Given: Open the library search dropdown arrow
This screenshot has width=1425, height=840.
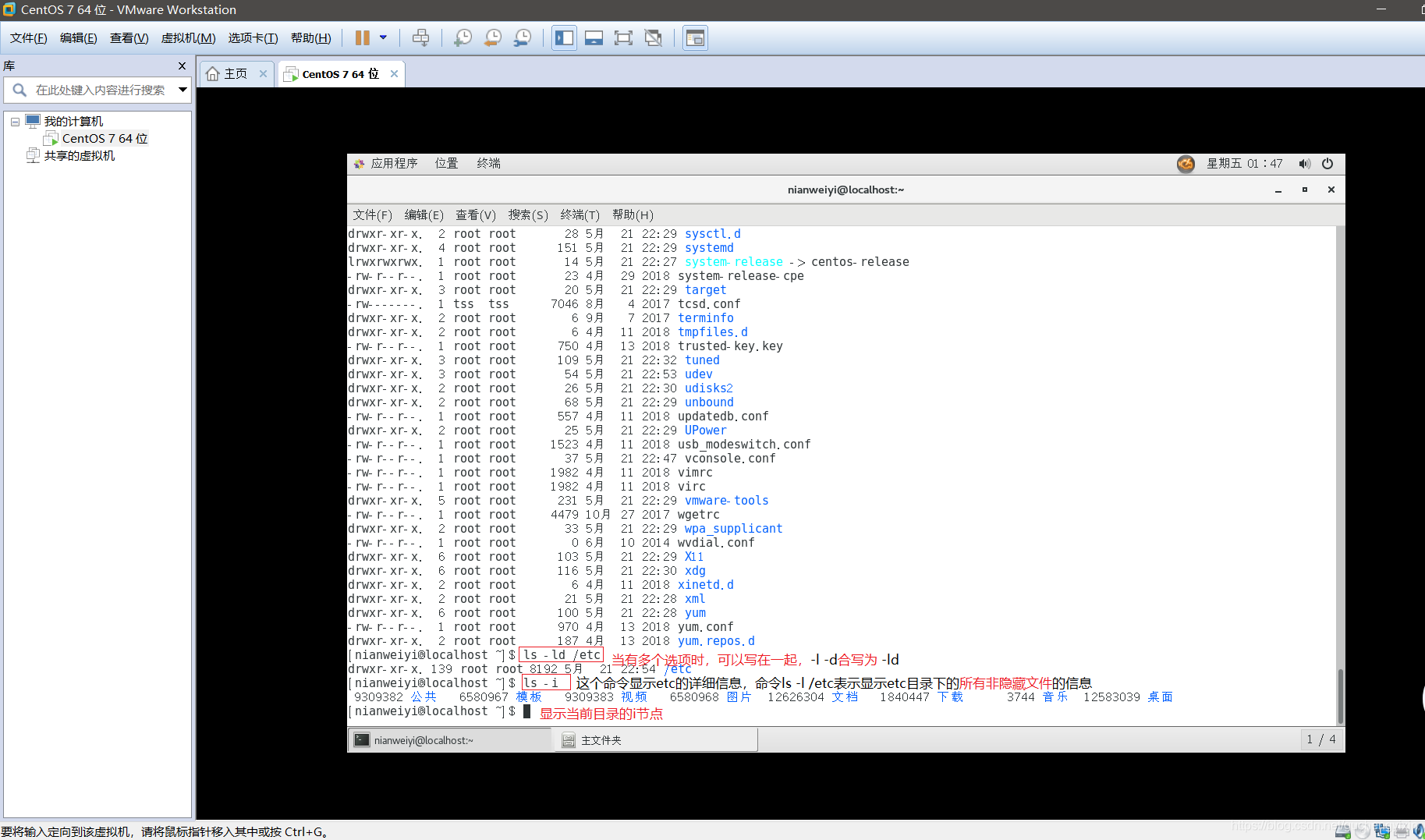Looking at the screenshot, I should click(183, 90).
